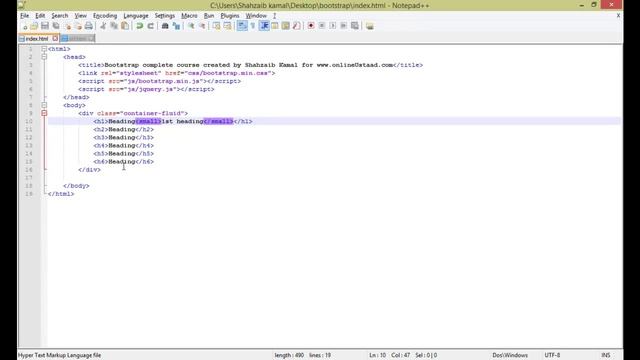
Task: Click the Replace toolbar icon
Action: [176, 26]
